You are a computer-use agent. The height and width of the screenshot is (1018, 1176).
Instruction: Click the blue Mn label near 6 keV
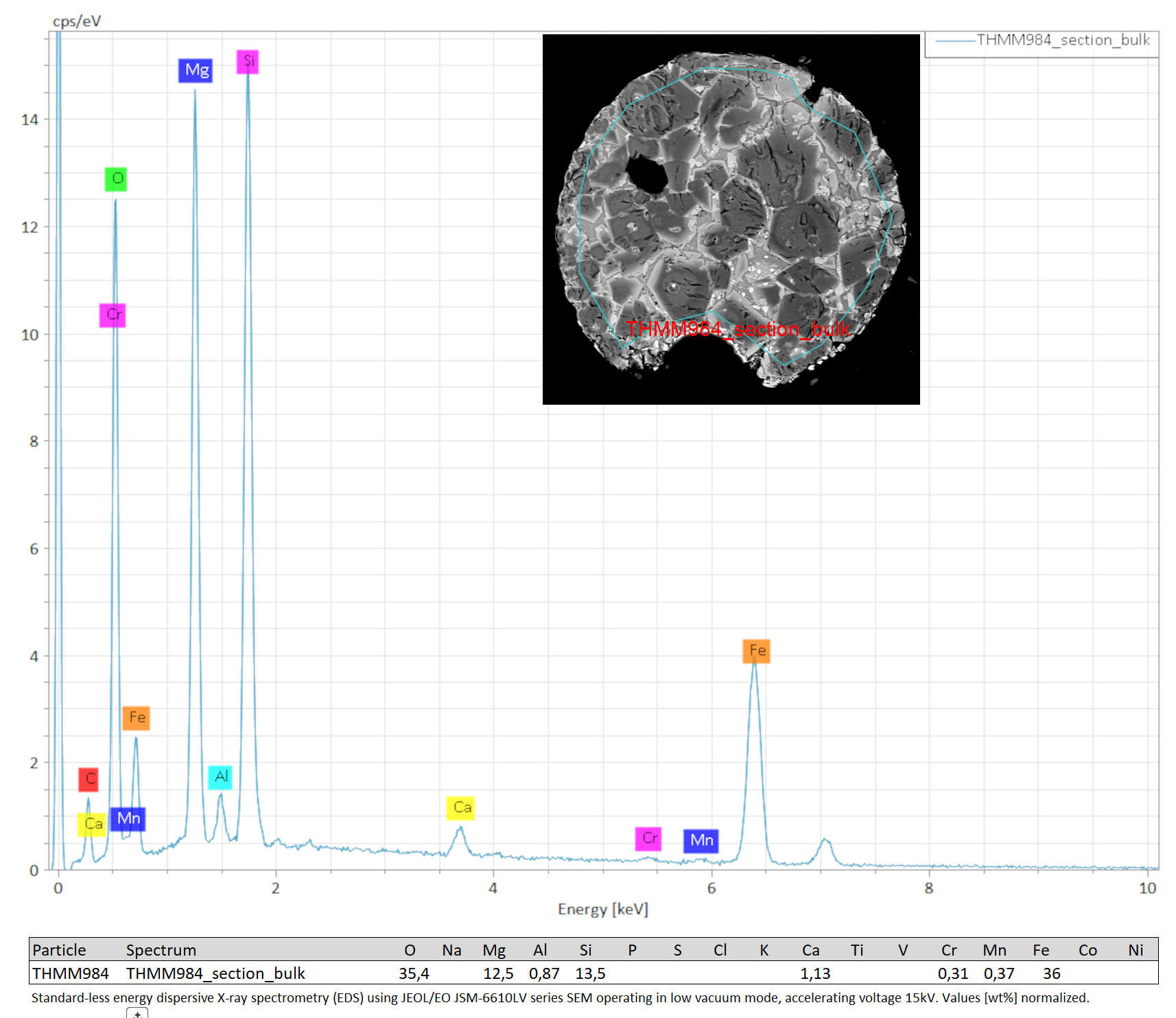click(701, 841)
